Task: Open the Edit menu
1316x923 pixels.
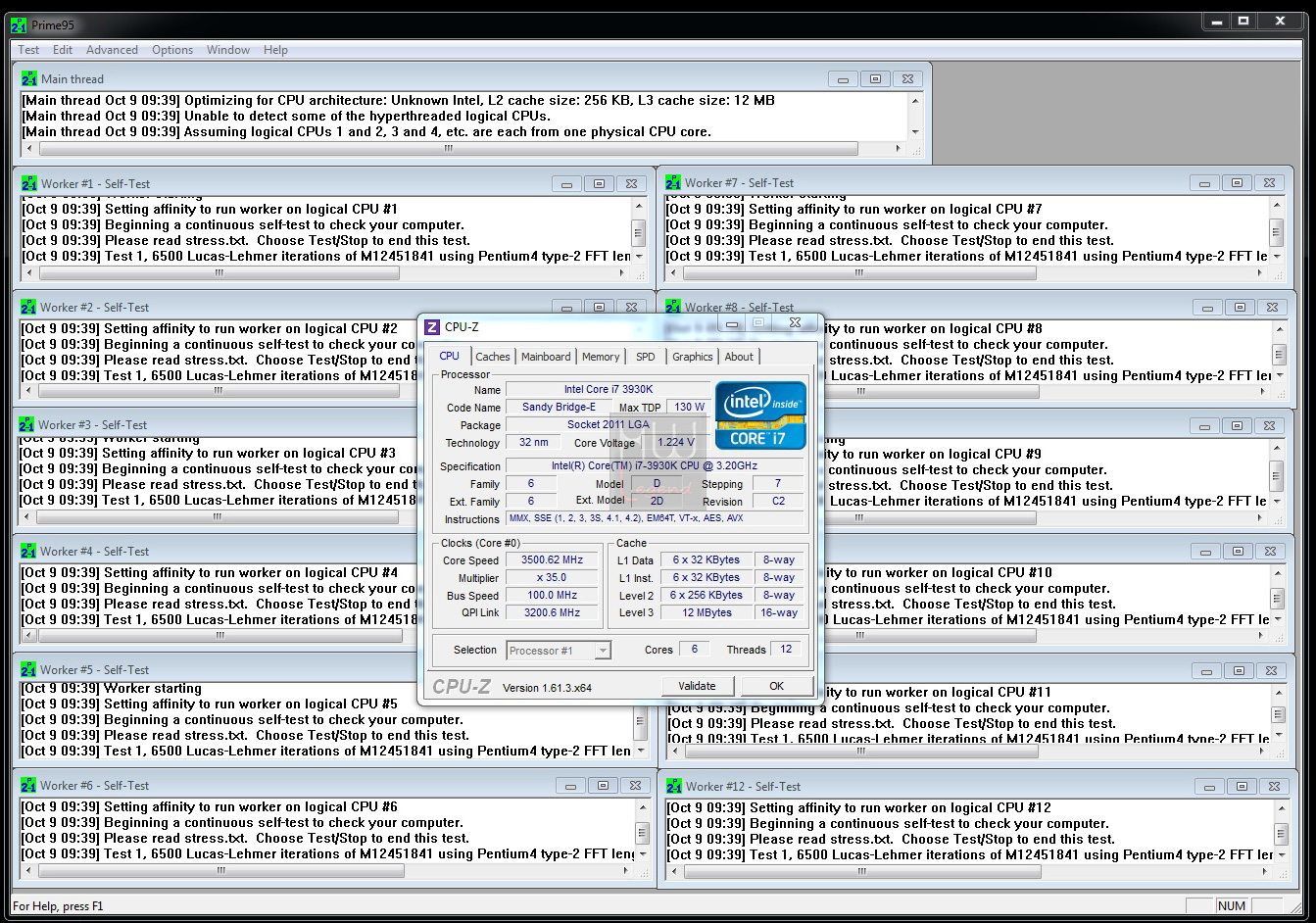Action: pyautogui.click(x=63, y=50)
